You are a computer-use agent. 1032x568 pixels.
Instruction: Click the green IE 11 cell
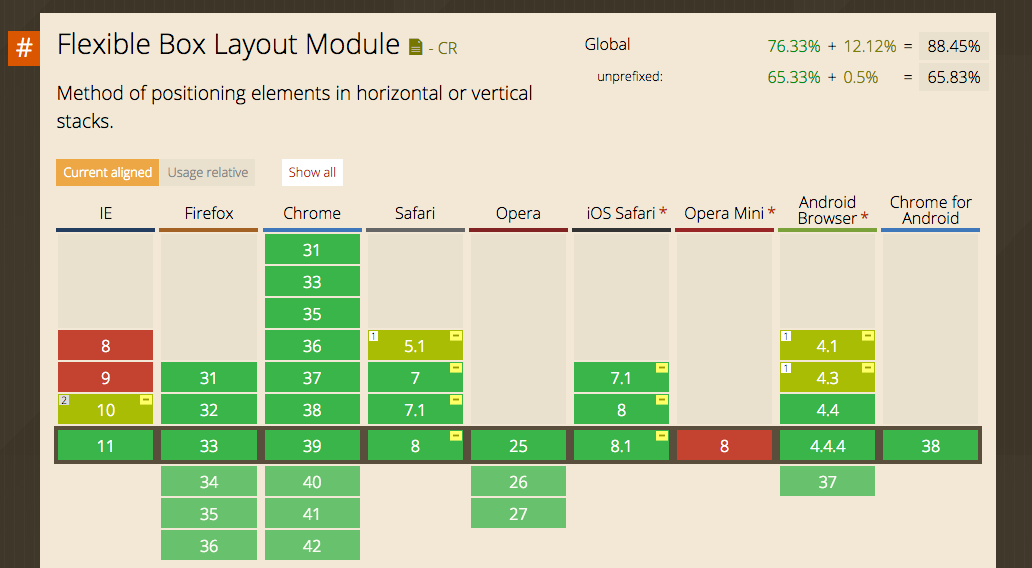[105, 446]
